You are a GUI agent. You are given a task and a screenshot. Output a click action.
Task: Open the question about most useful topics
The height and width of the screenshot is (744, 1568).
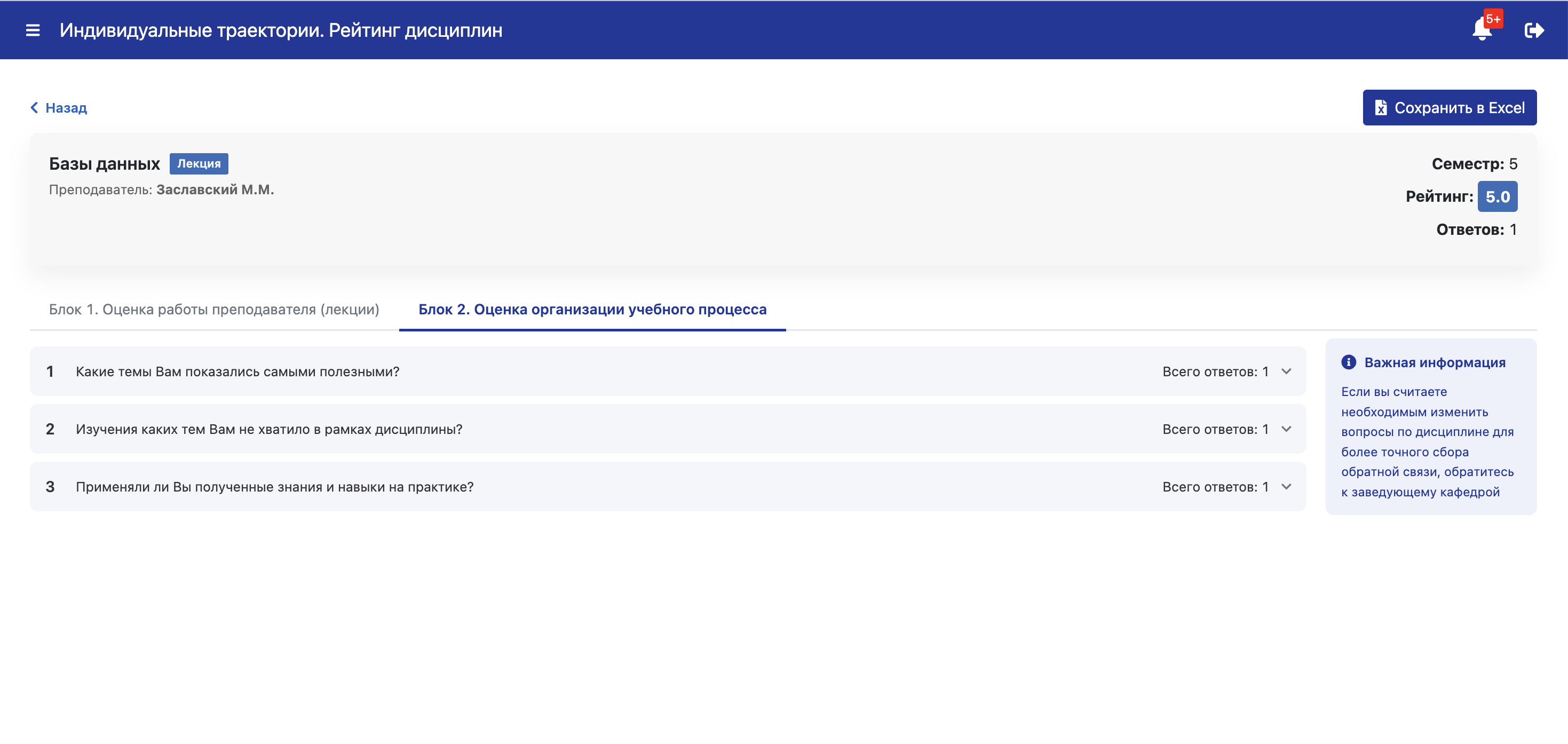pos(668,371)
